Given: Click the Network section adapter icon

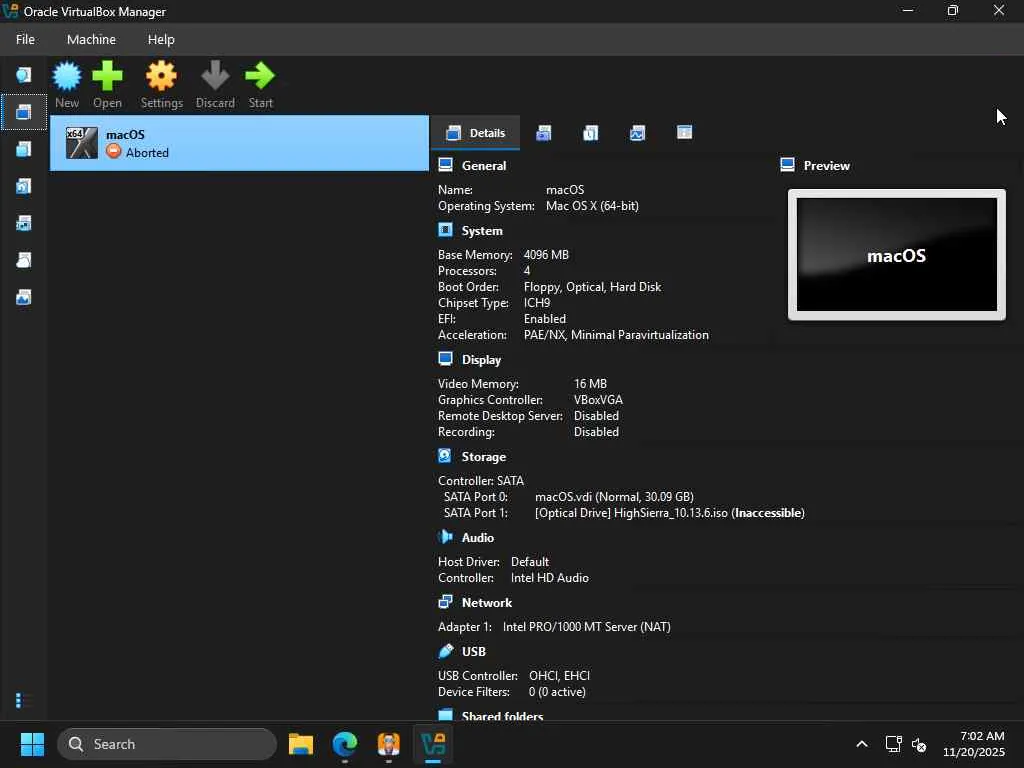Looking at the screenshot, I should 445,601.
